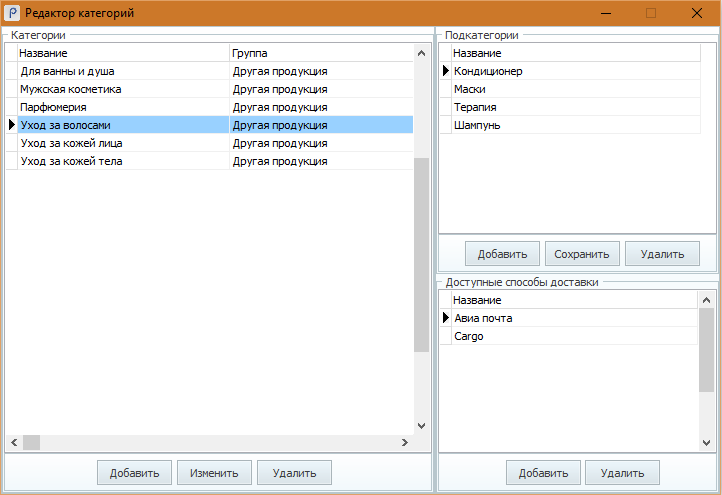Click the app icon in title bar
Screen dimensions: 722x495
click(x=13, y=13)
